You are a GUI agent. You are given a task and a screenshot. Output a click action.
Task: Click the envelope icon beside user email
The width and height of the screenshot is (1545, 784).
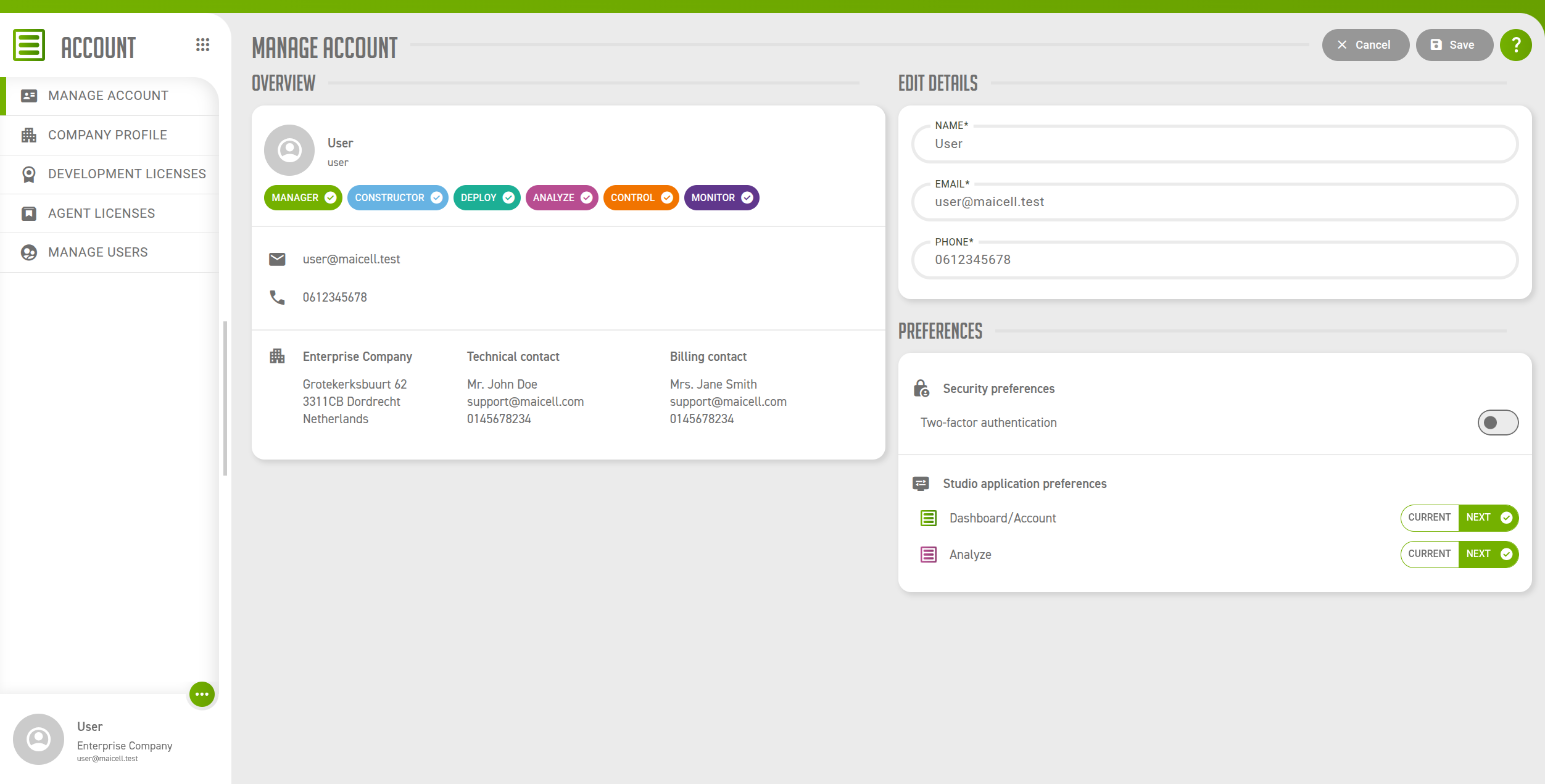278,260
